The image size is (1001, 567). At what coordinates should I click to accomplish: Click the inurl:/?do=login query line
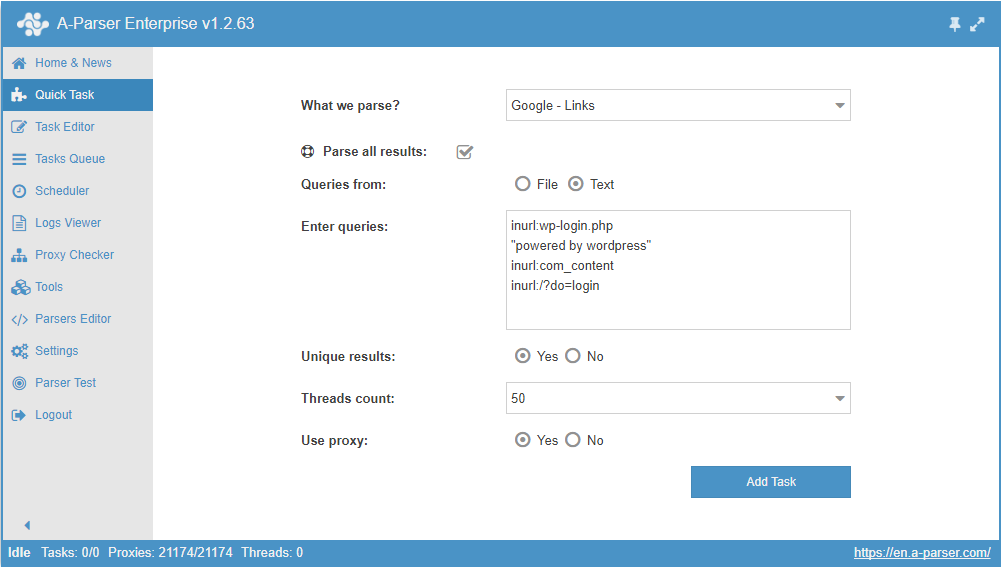click(555, 285)
